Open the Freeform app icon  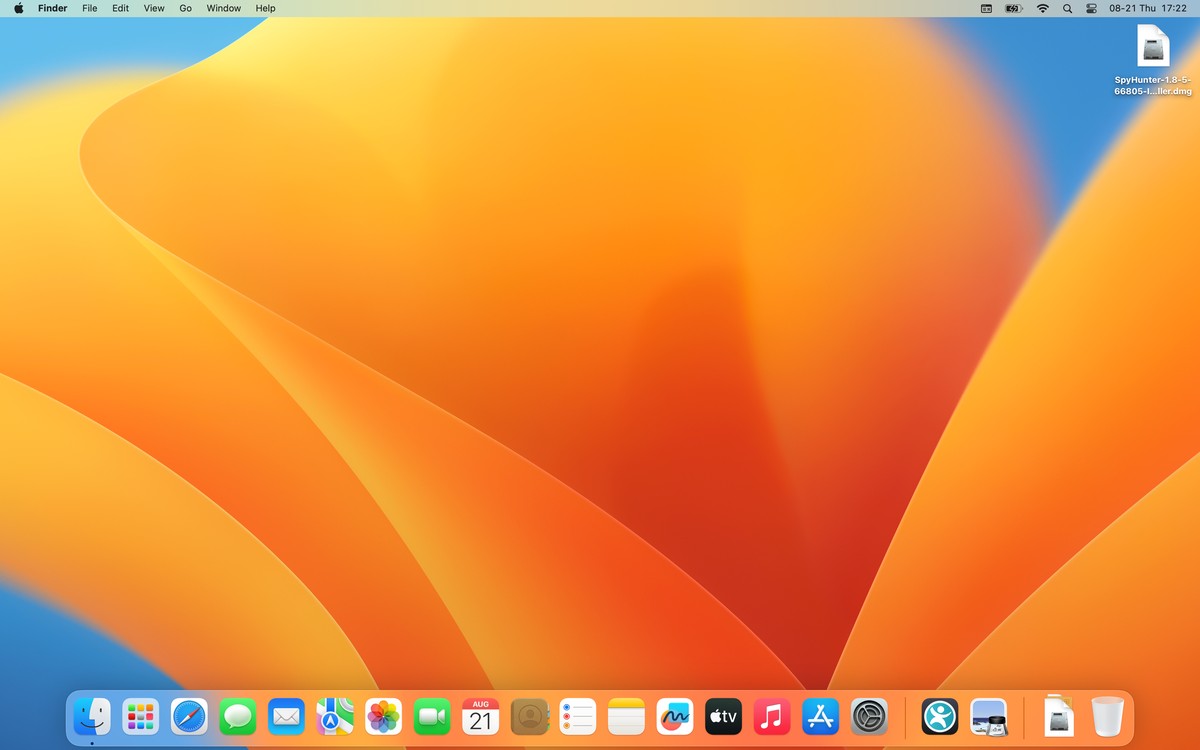pyautogui.click(x=675, y=717)
